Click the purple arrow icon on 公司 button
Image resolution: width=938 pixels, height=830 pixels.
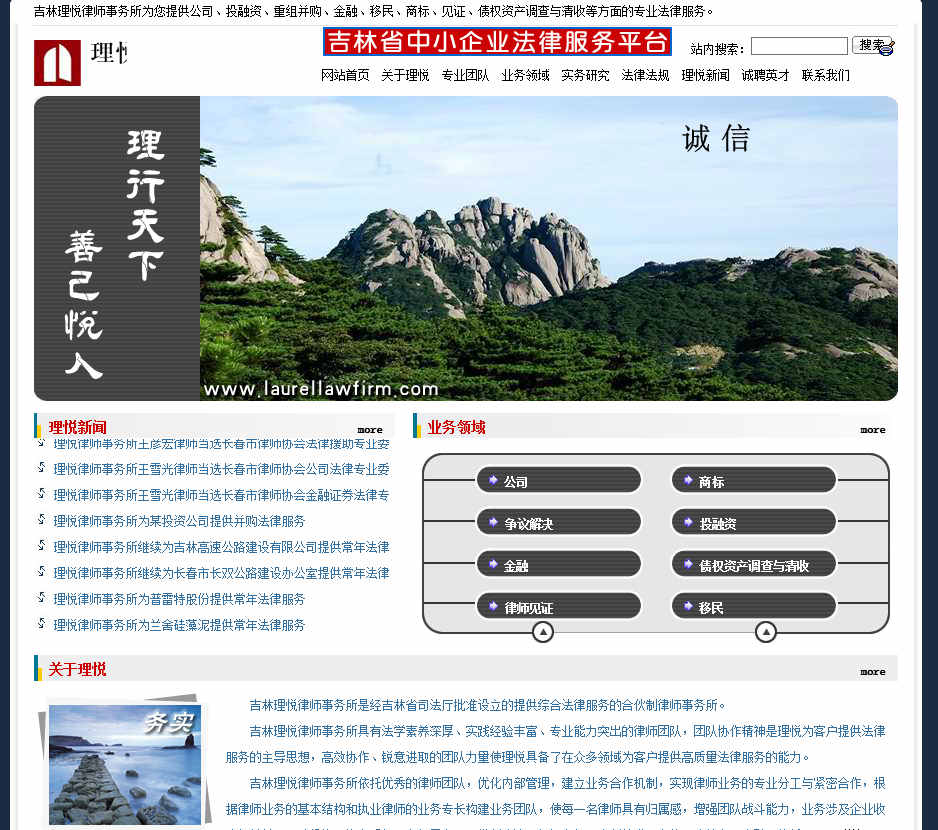pos(491,479)
